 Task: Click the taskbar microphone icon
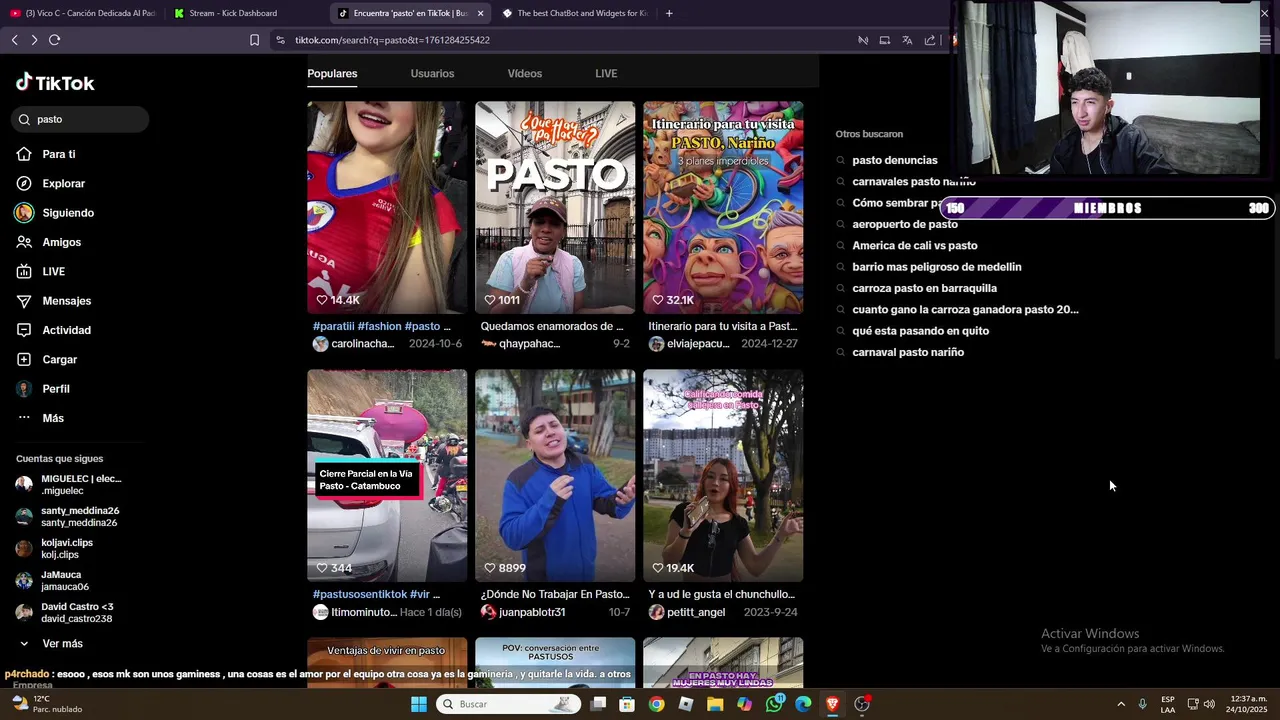(1142, 704)
